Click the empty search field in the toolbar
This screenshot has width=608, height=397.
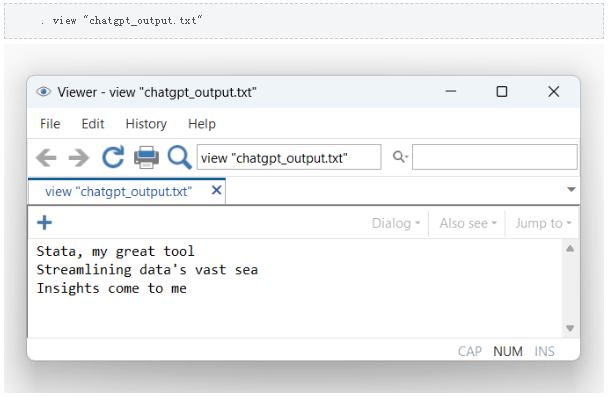pyautogui.click(x=495, y=157)
